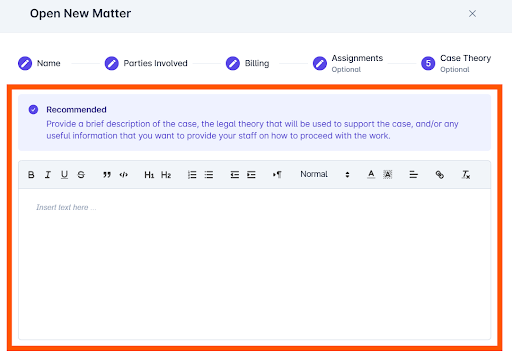Clear text formatting
The height and width of the screenshot is (360, 512).
pos(466,174)
